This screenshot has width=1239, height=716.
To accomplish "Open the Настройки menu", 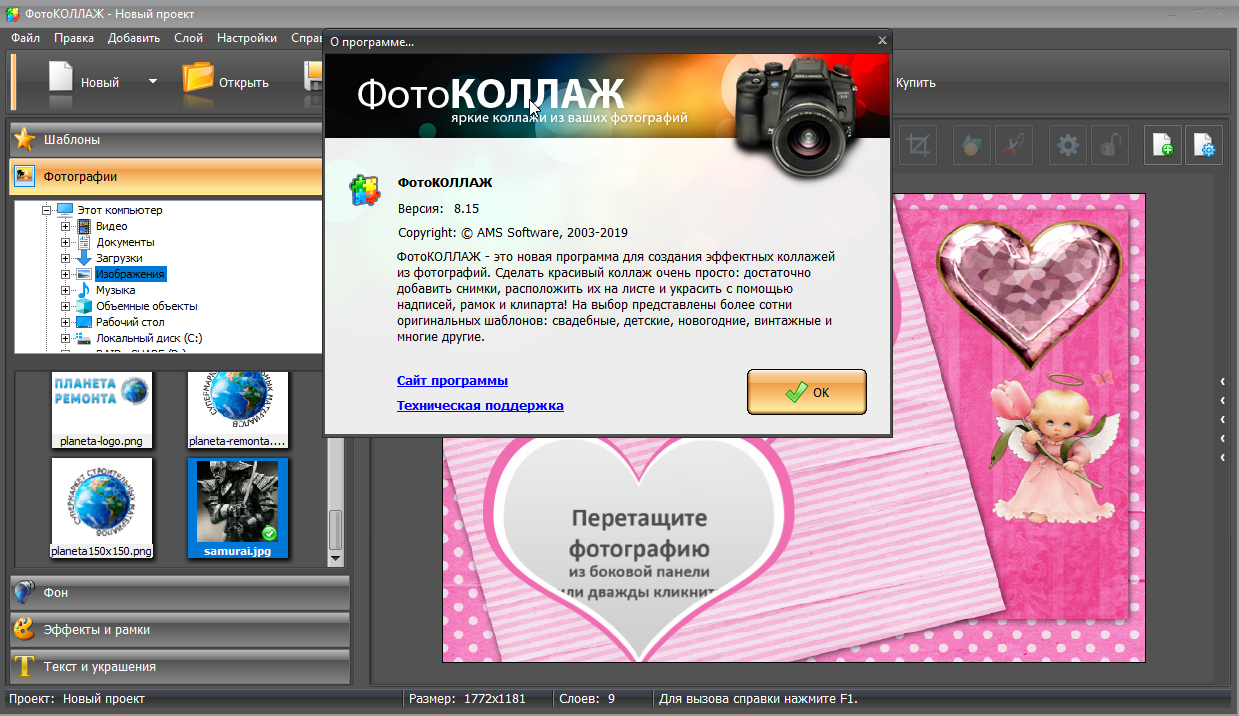I will coord(247,38).
